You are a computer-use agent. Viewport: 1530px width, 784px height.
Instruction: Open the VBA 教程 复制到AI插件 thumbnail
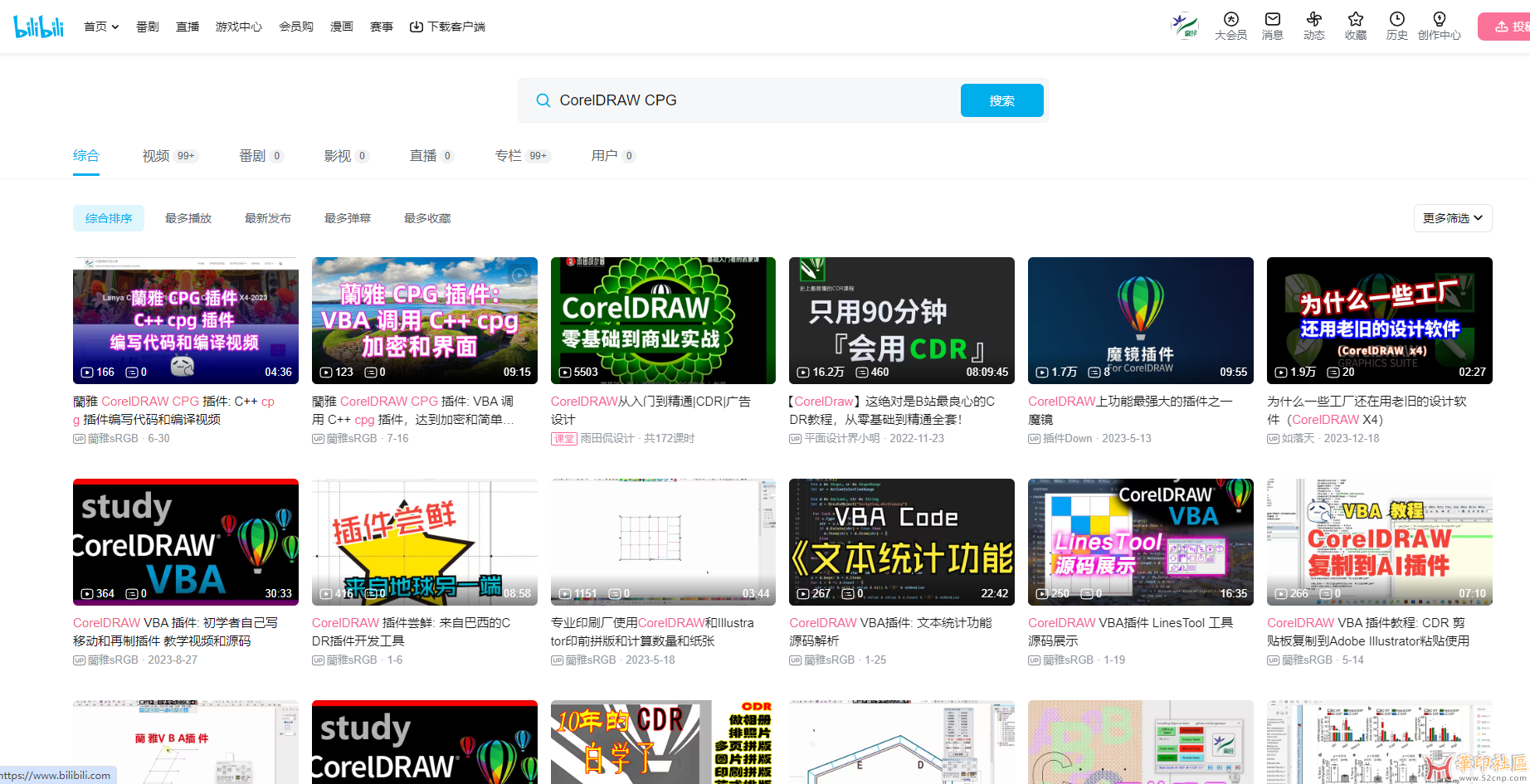click(x=1380, y=542)
